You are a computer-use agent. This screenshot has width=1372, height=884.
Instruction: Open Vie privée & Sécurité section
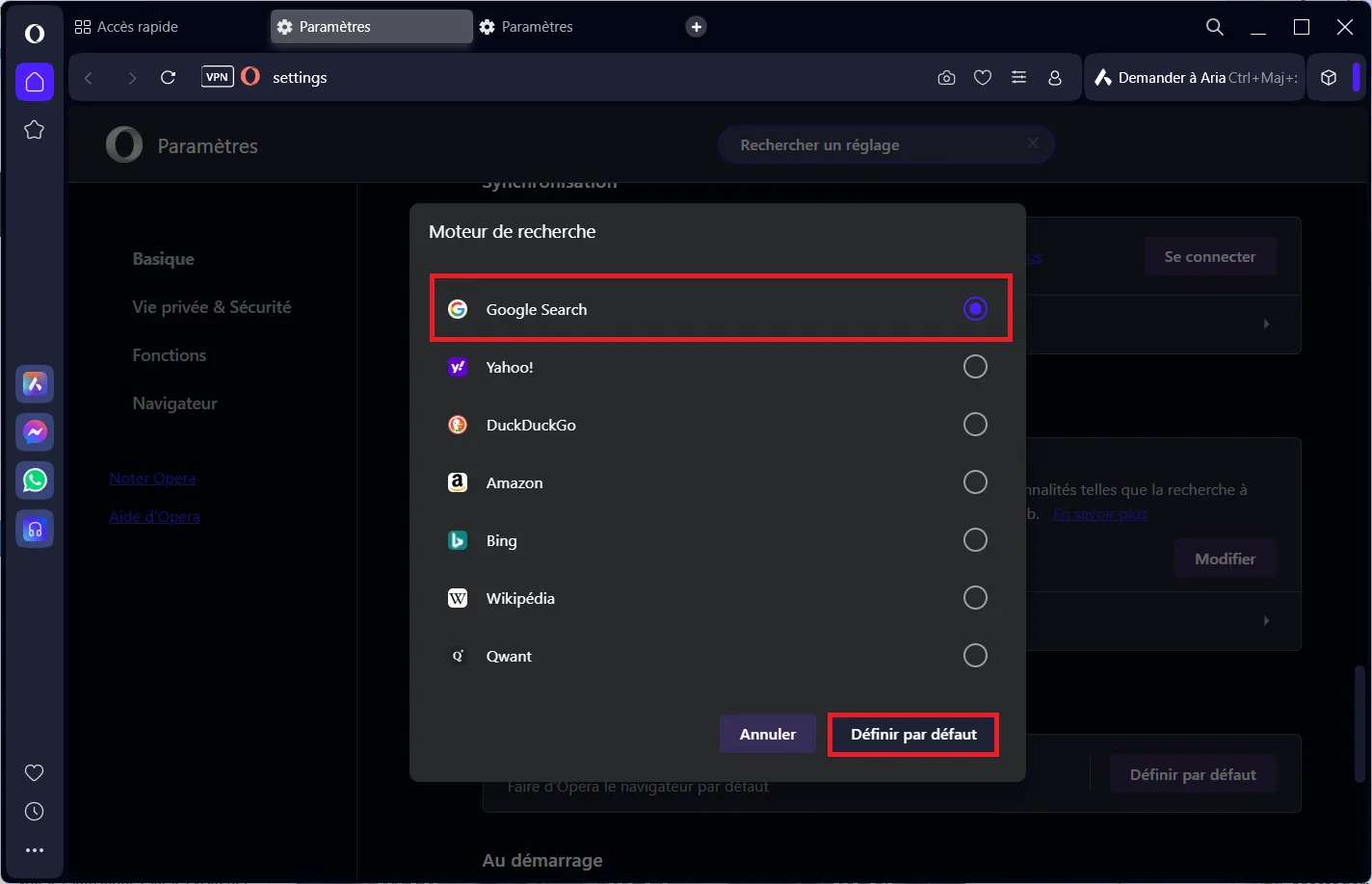[x=212, y=307]
